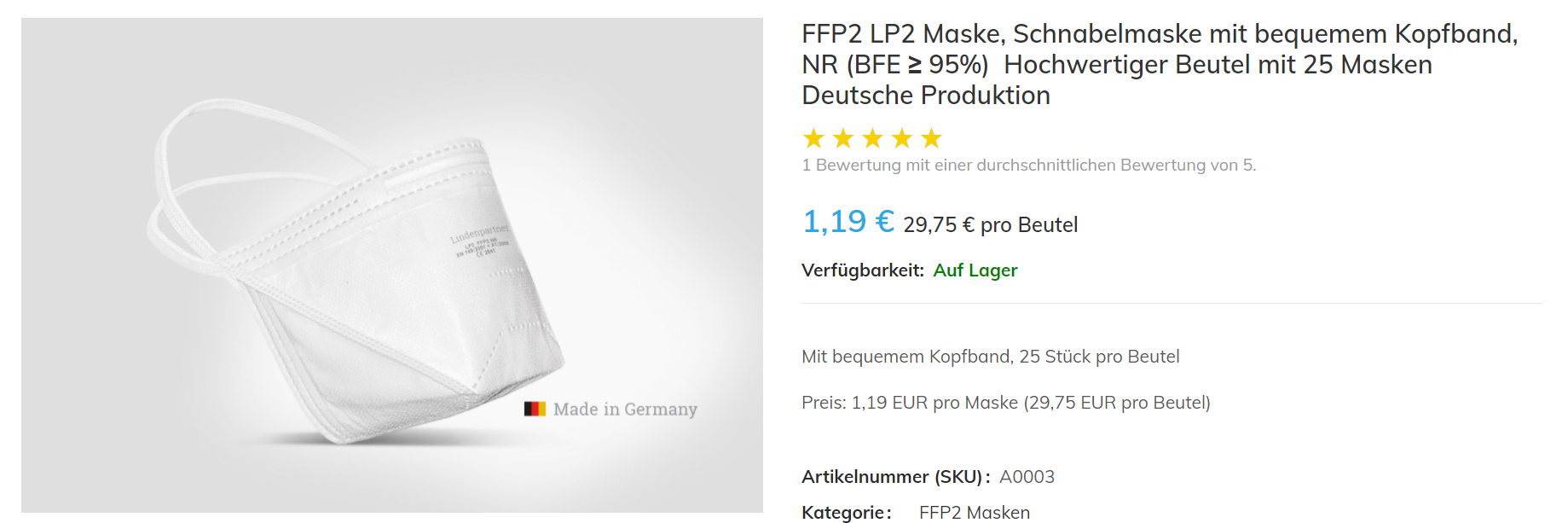Viewport: 1568px width, 523px height.
Task: Click the blue 1,19 € price
Action: coord(848,222)
